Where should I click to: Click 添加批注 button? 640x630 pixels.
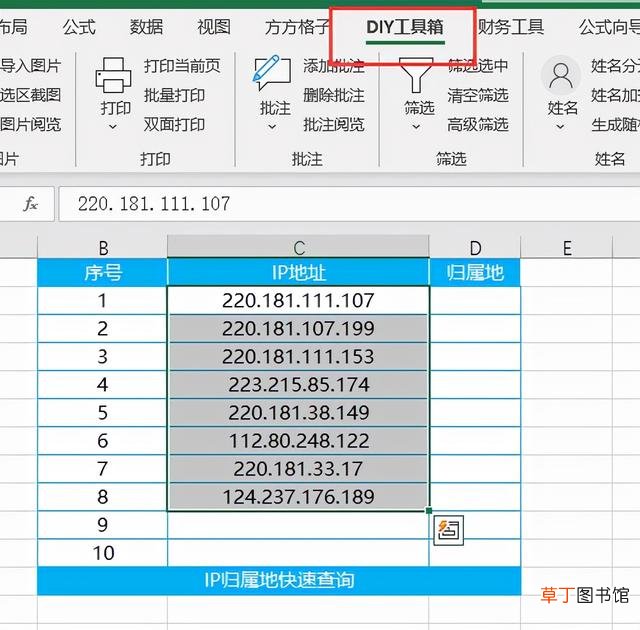(333, 66)
